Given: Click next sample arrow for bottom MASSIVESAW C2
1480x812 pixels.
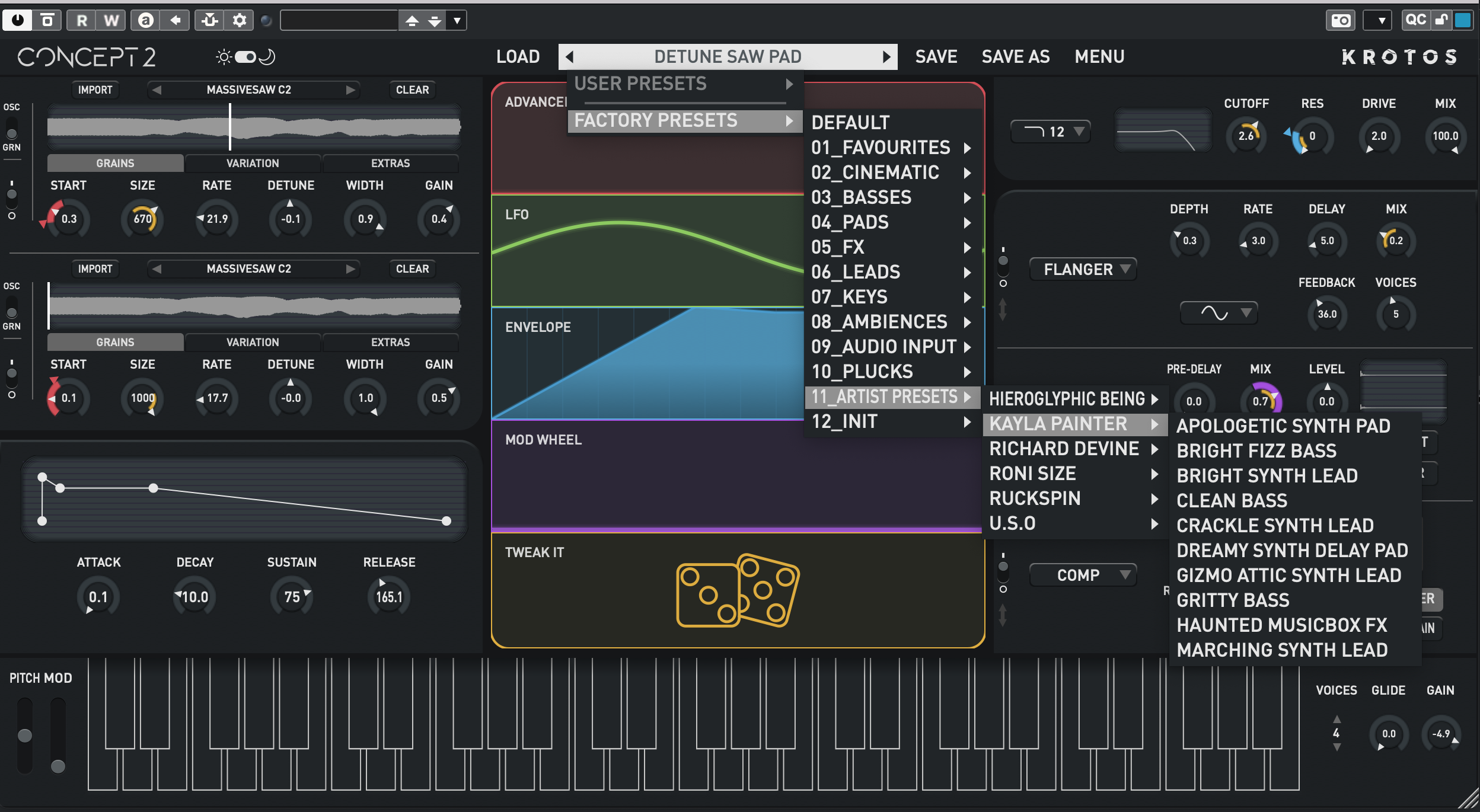Looking at the screenshot, I should [350, 268].
